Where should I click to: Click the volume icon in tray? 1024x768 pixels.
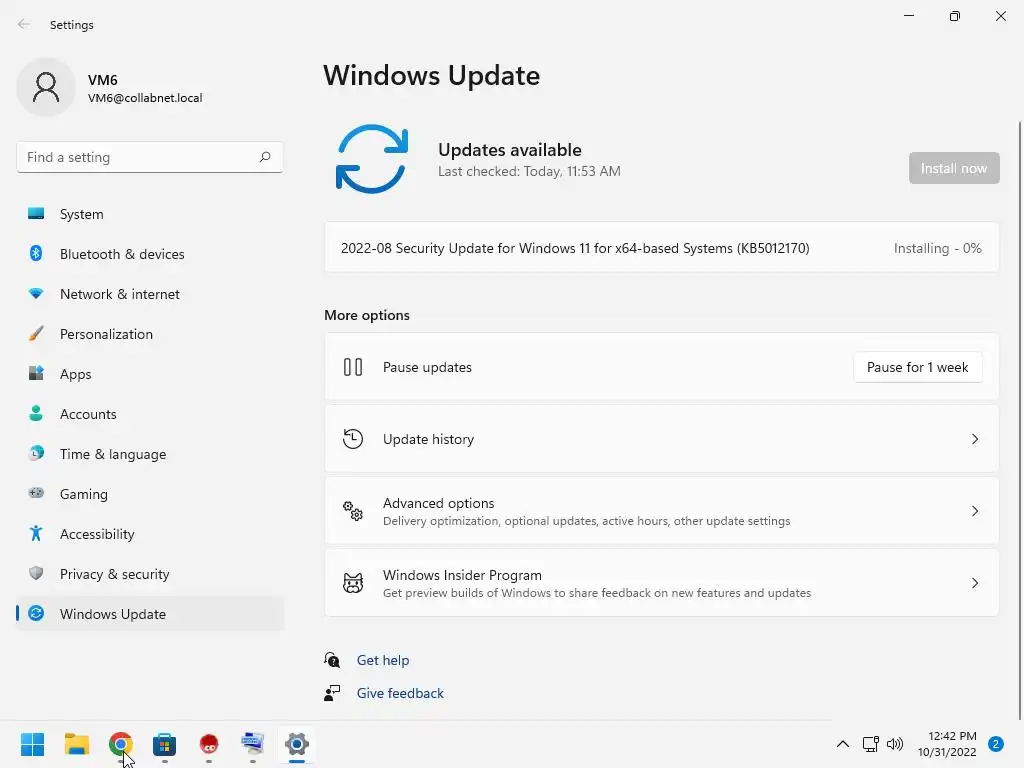coord(895,744)
